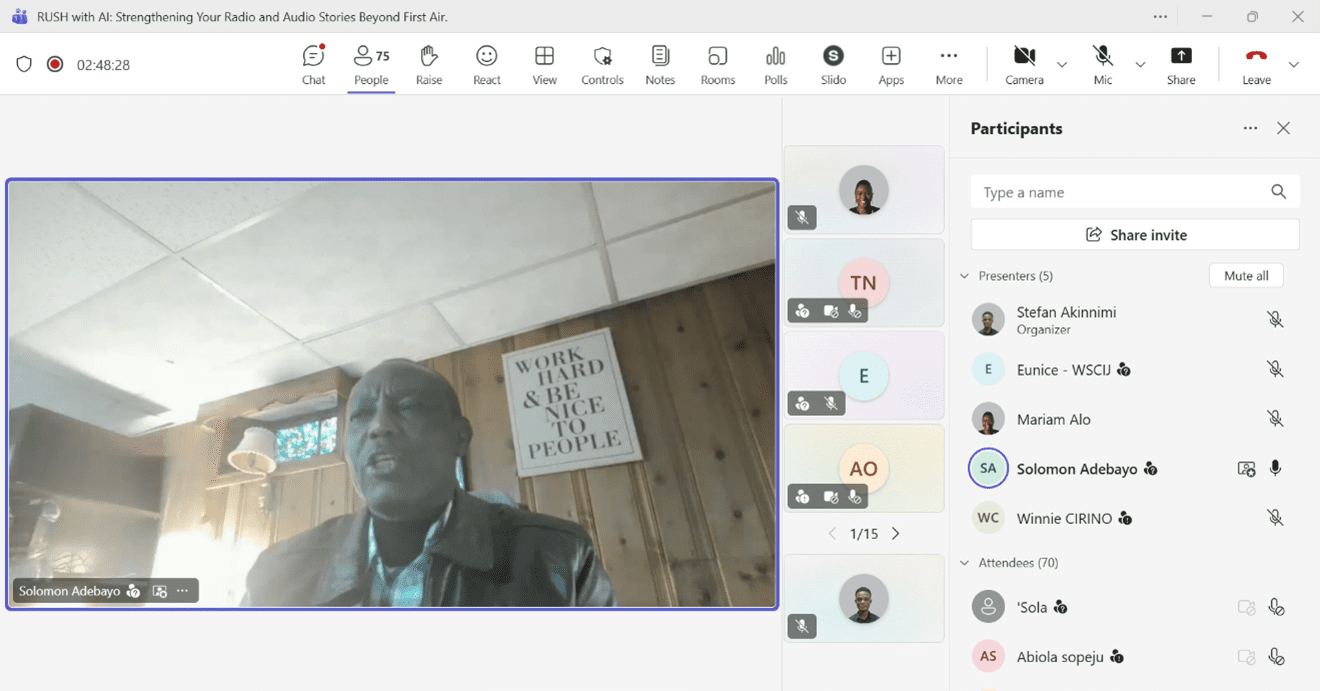Open meeting Notes
This screenshot has width=1320, height=691.
point(660,64)
